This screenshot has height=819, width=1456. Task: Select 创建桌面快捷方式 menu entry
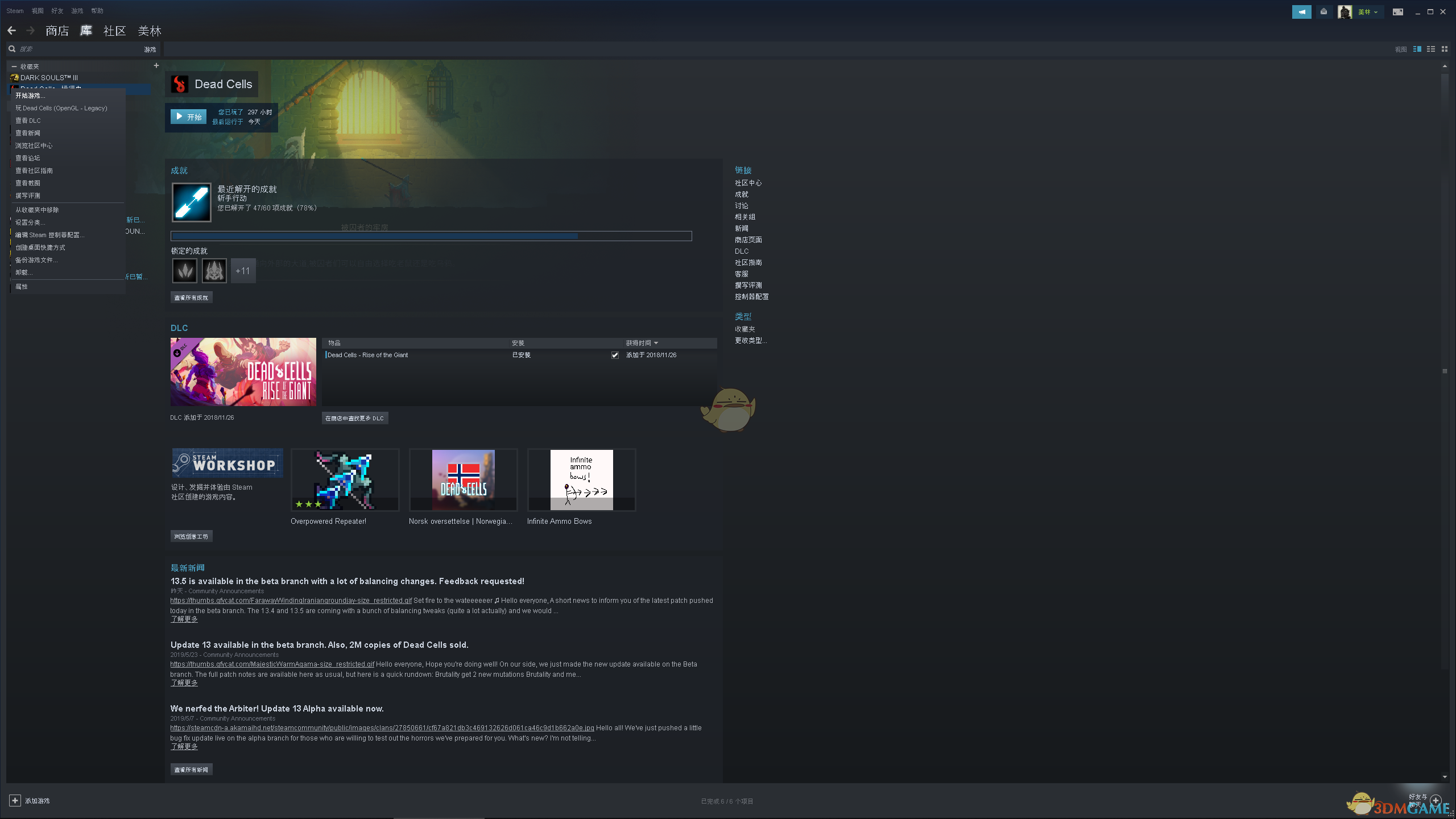pyautogui.click(x=40, y=247)
